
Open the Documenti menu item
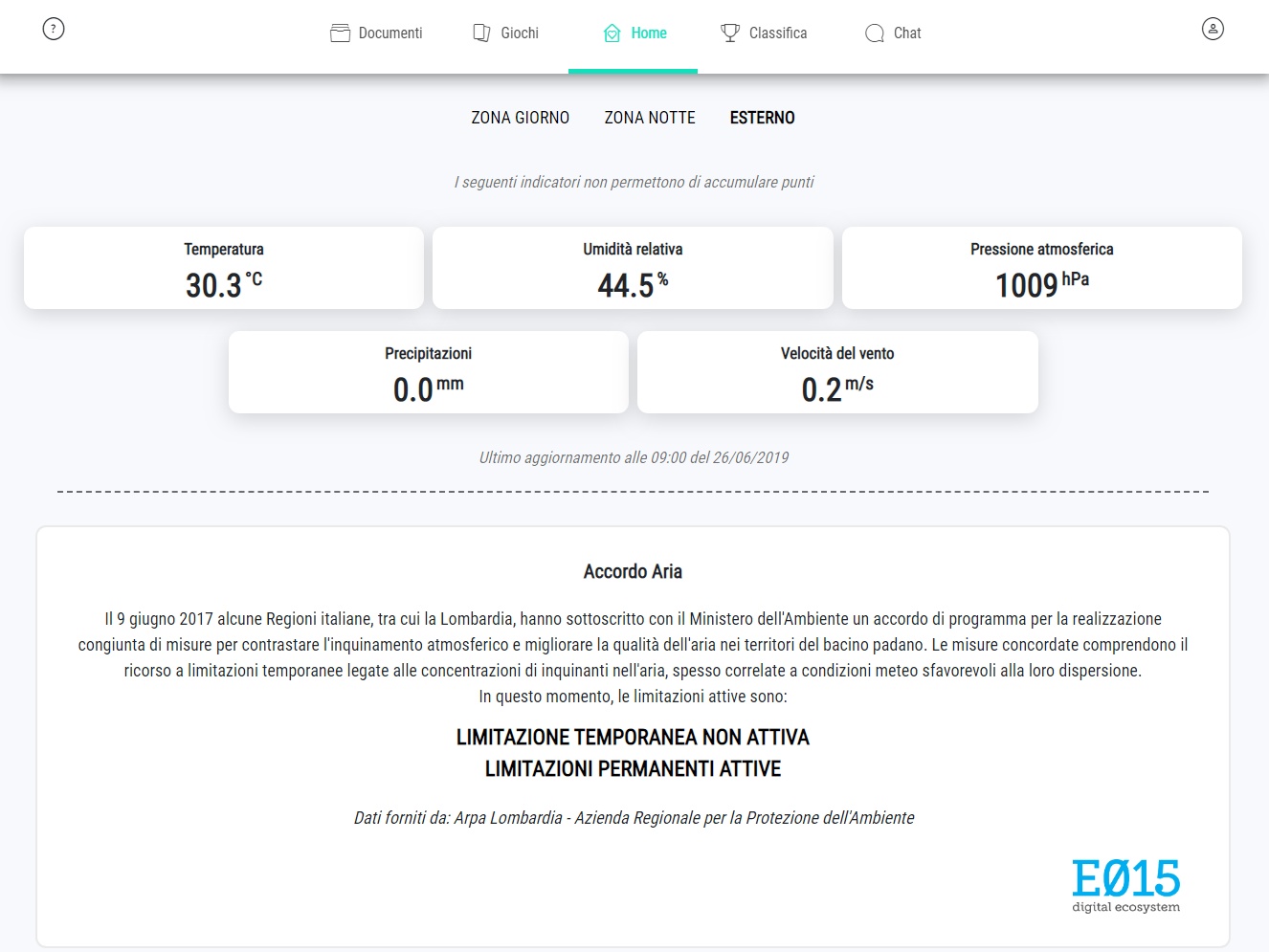pyautogui.click(x=390, y=33)
